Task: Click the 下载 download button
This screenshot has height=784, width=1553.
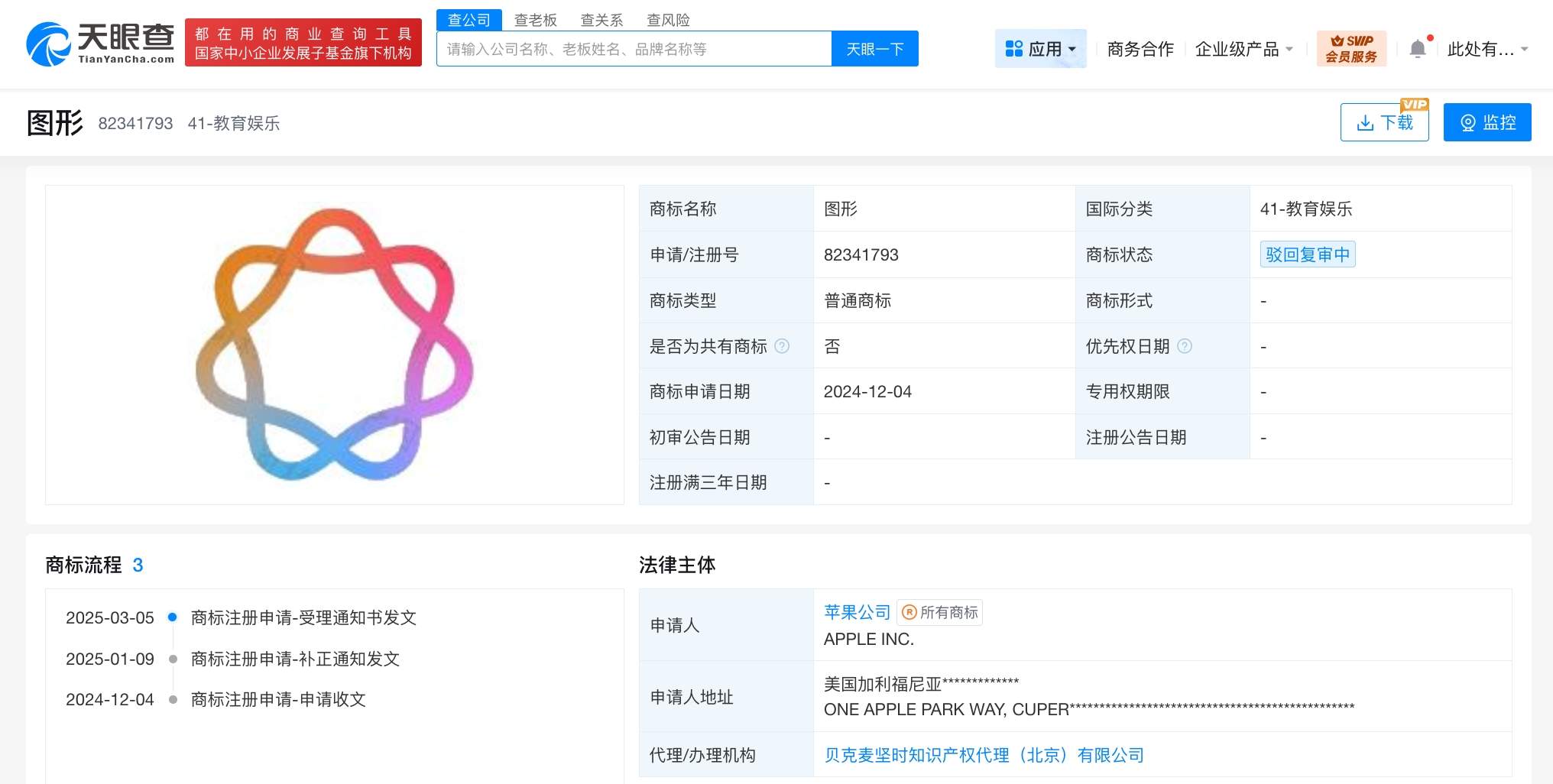Action: pyautogui.click(x=1385, y=122)
